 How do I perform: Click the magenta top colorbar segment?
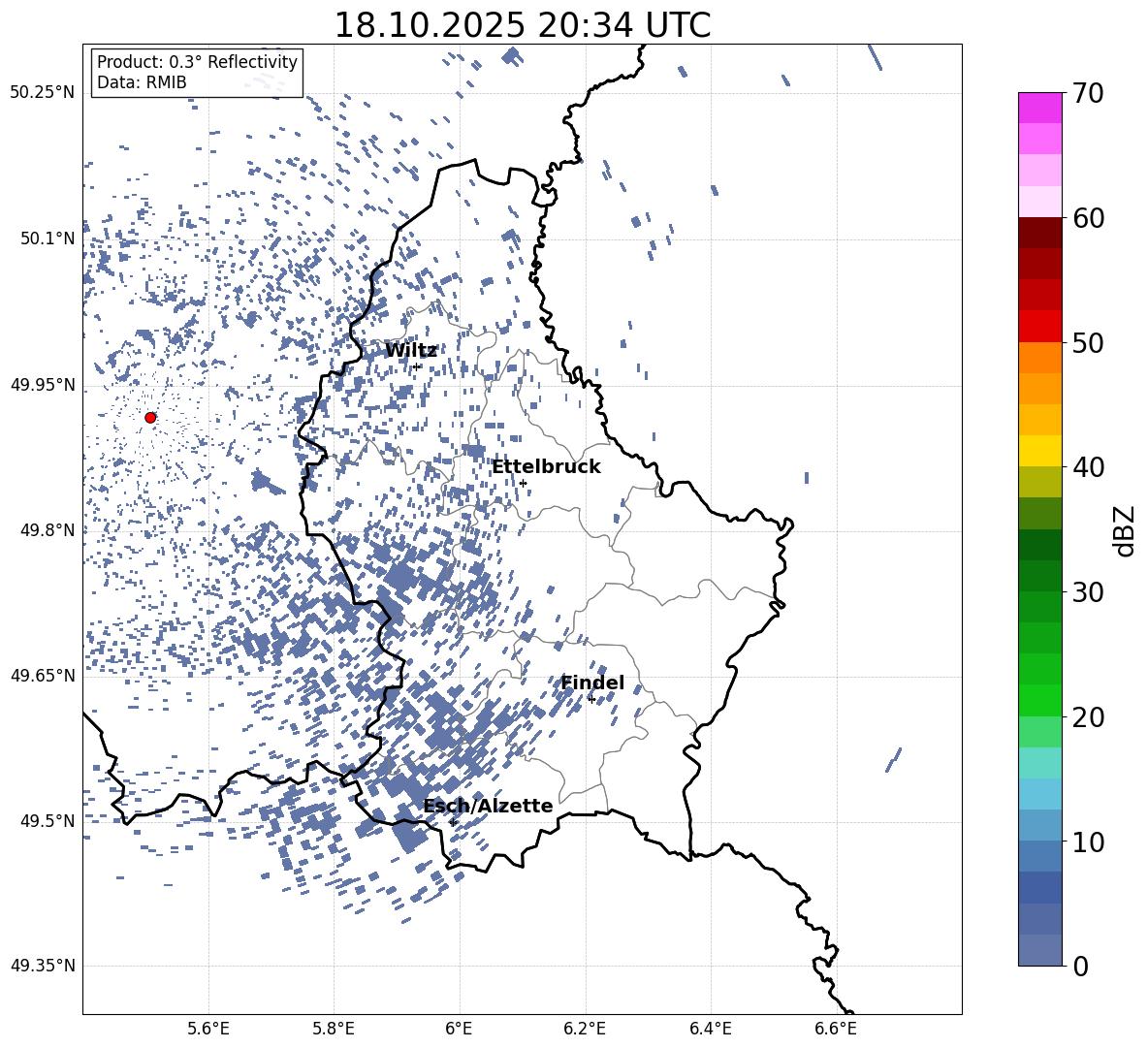pyautogui.click(x=1040, y=109)
